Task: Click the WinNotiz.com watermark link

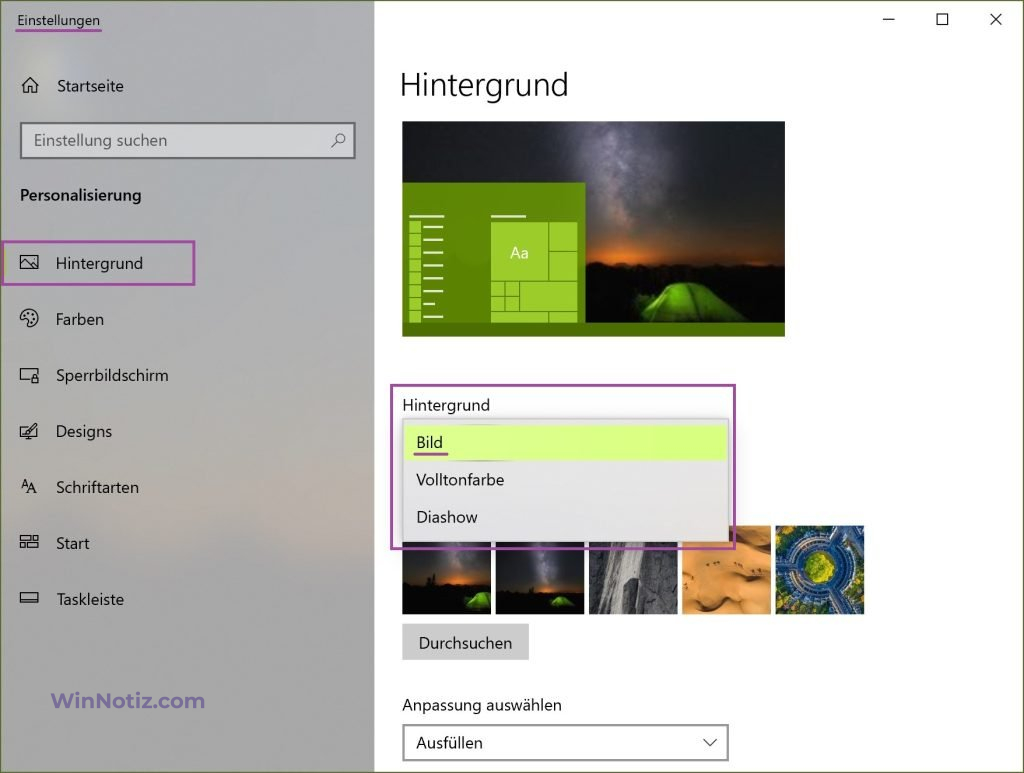Action: click(x=126, y=701)
